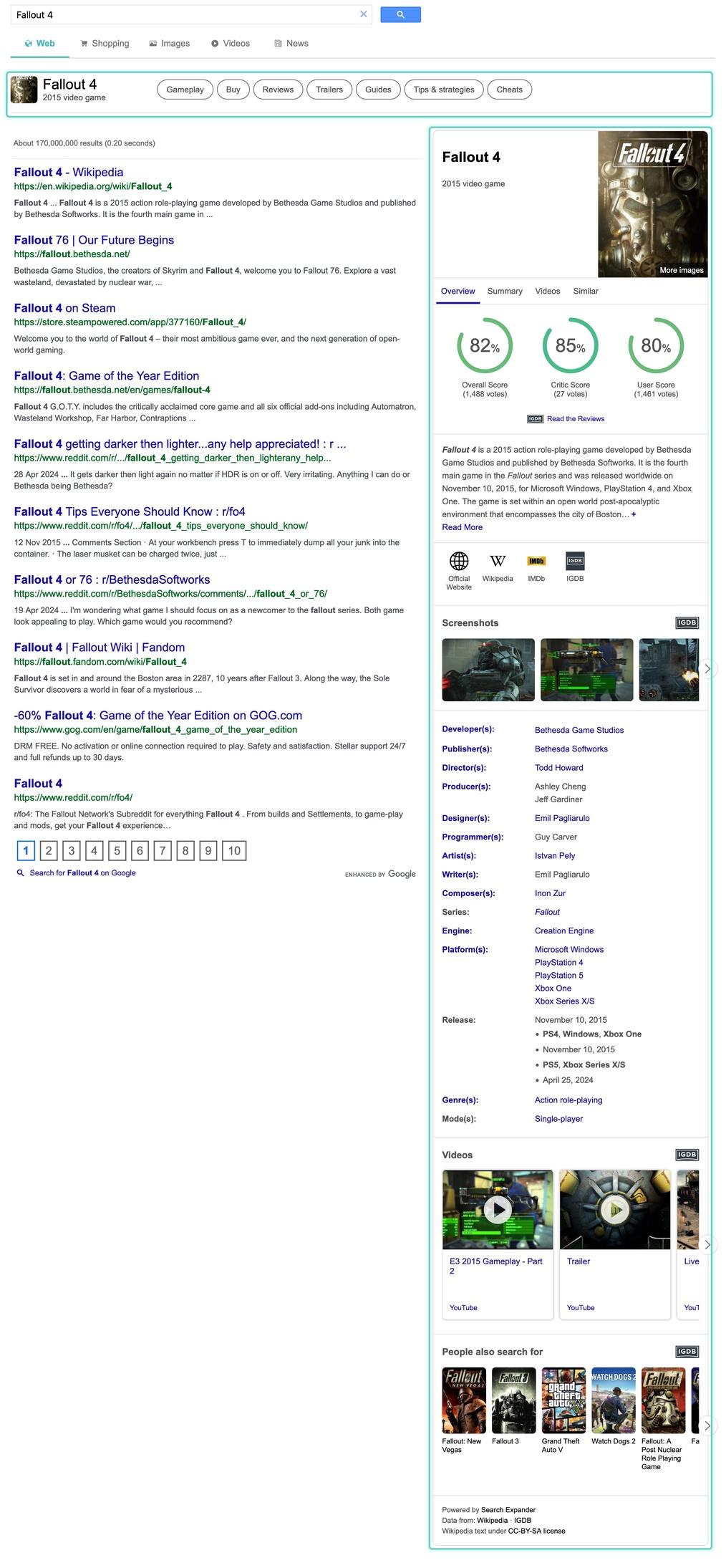The width and height of the screenshot is (726, 1568).
Task: Expand the description with the plus sign
Action: pos(634,514)
